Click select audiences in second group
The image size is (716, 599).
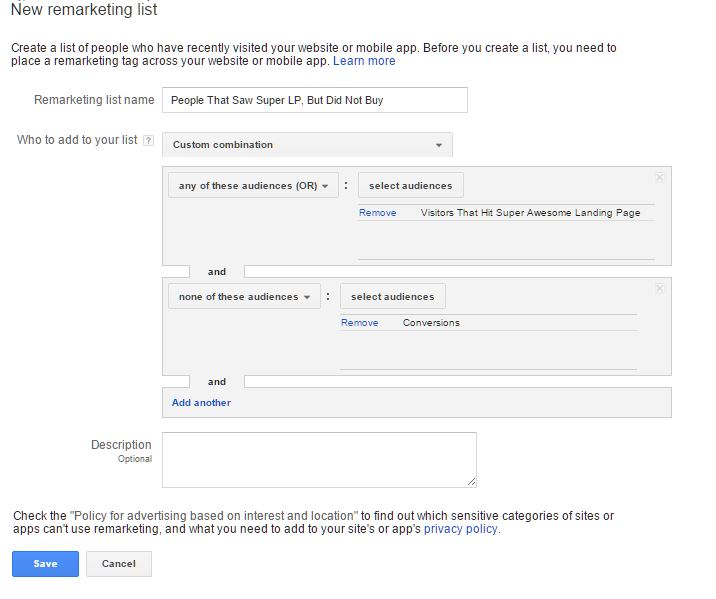pyautogui.click(x=393, y=296)
